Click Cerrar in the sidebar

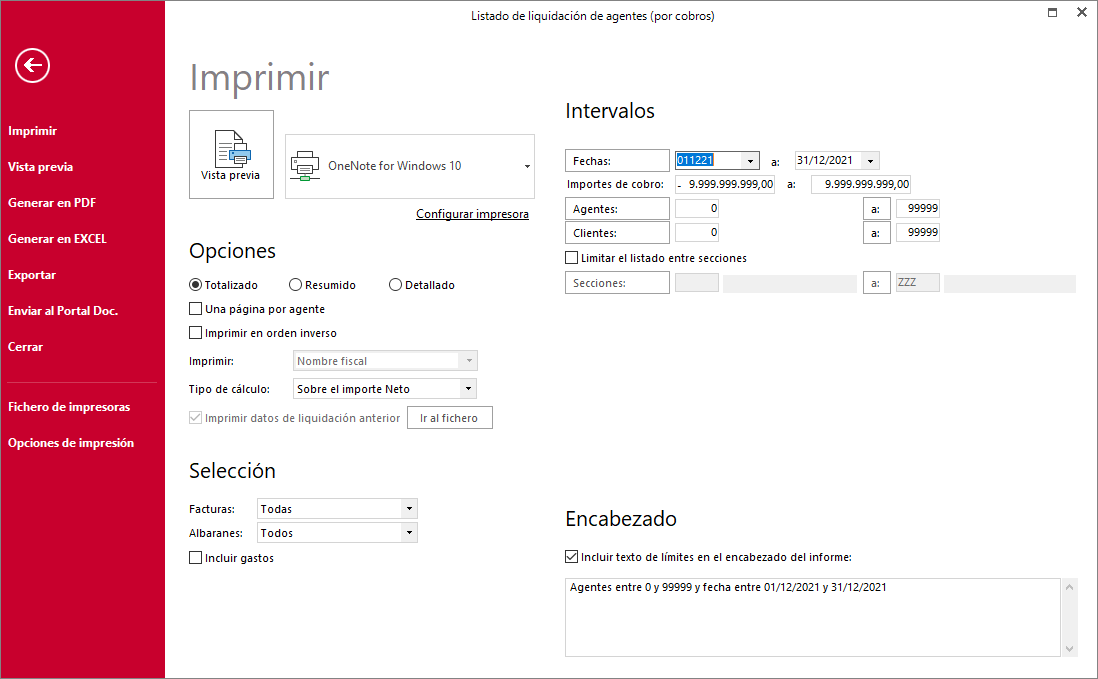pos(25,347)
